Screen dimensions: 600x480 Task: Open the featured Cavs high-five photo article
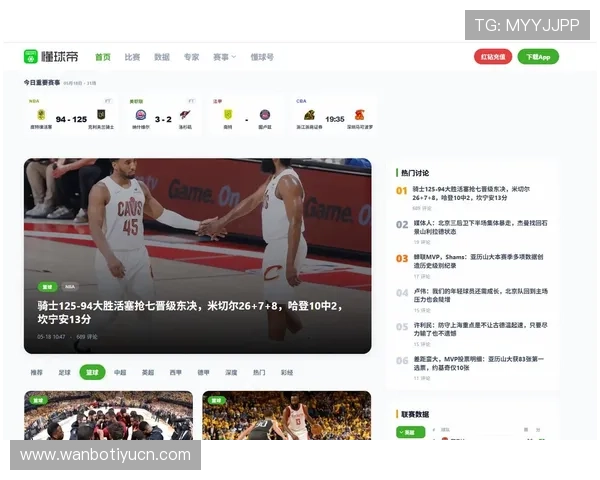click(x=197, y=256)
